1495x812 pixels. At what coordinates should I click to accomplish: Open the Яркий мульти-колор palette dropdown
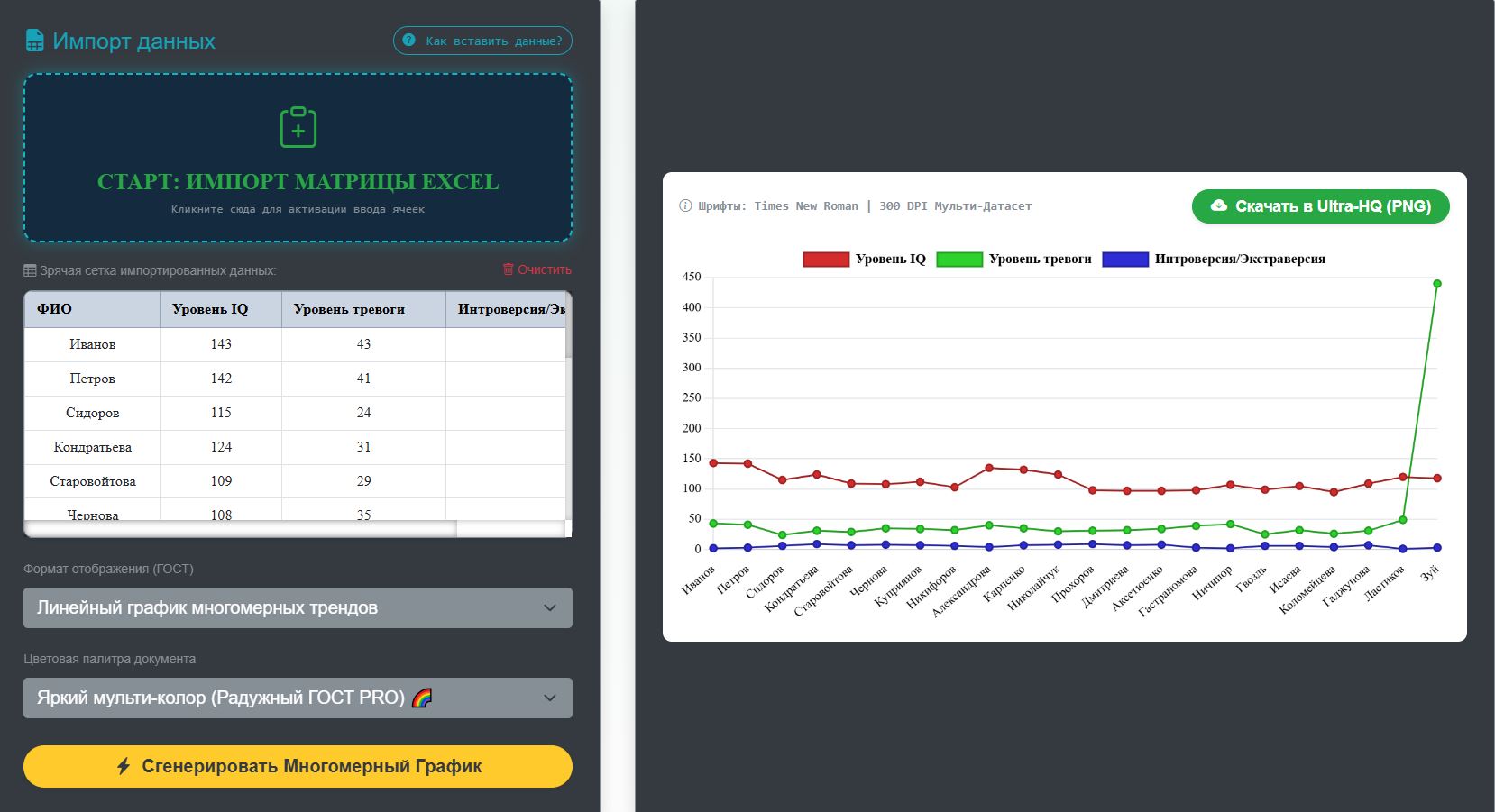pyautogui.click(x=298, y=698)
